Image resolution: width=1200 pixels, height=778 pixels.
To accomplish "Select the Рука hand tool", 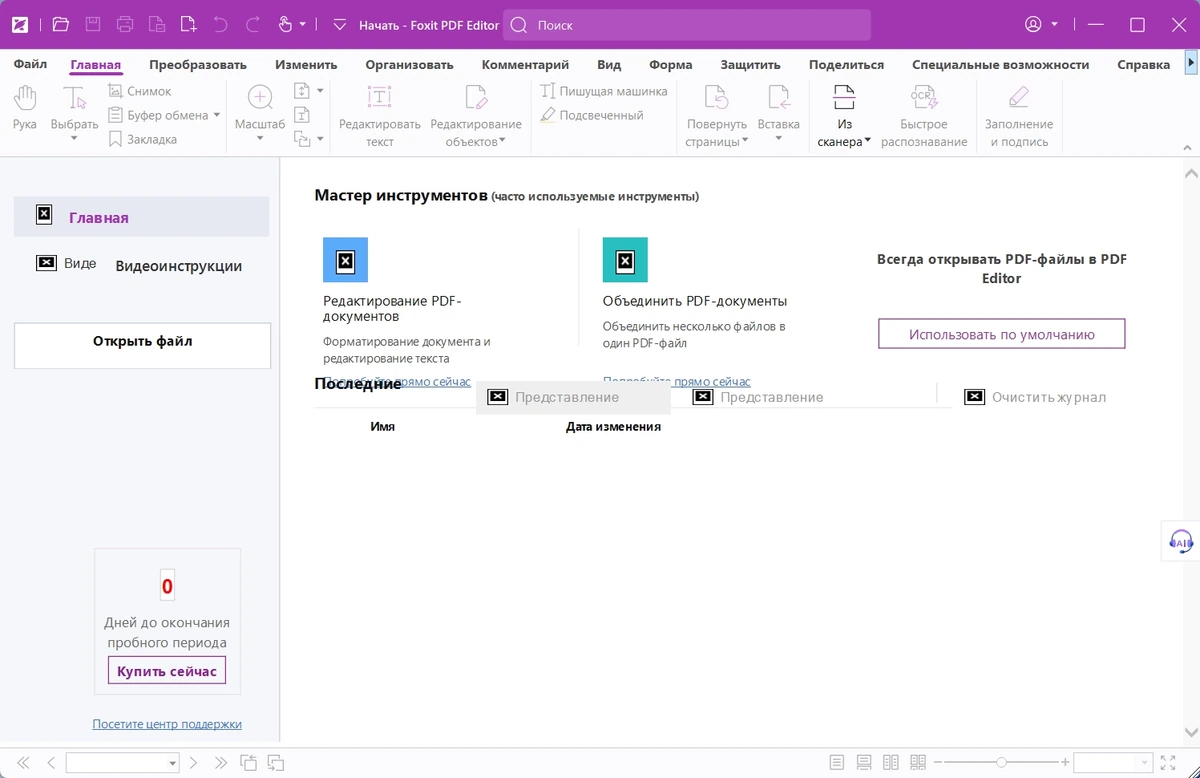I will point(25,108).
